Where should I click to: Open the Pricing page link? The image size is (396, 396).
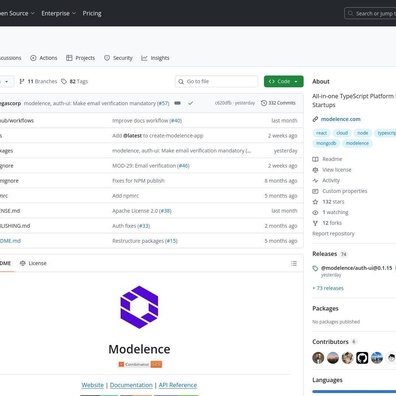pos(92,13)
